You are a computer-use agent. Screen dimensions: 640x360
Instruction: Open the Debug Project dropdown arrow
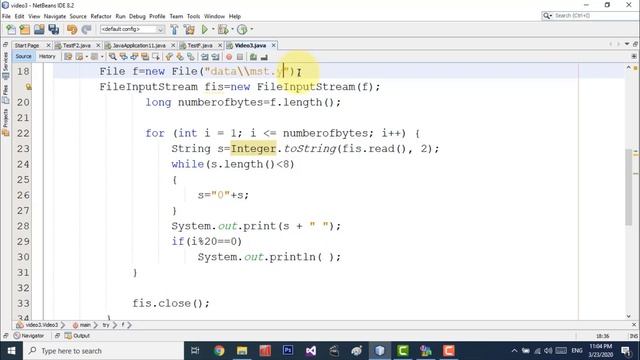[232, 29]
